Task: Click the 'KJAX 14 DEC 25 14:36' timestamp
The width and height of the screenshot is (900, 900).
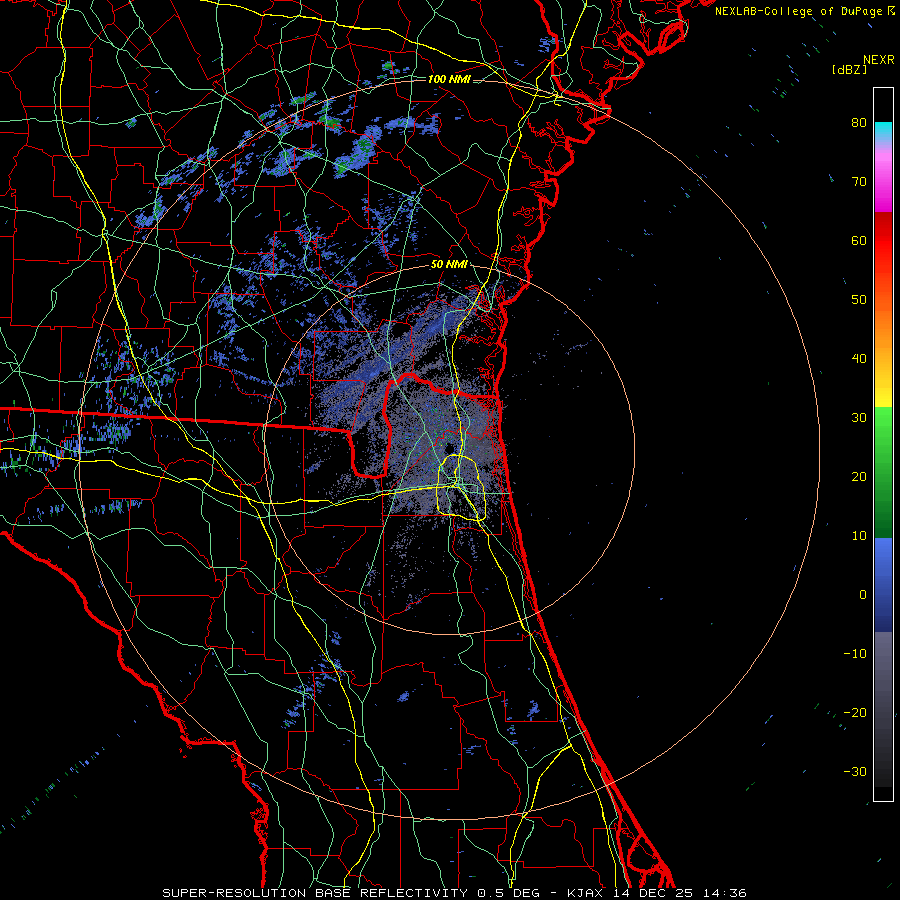Action: [x=657, y=893]
